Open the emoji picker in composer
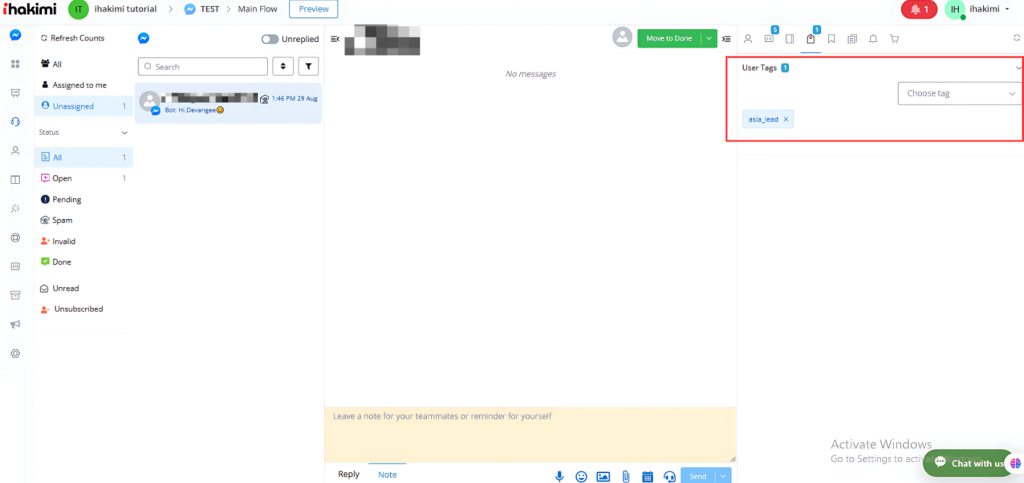1024x483 pixels. pos(581,476)
